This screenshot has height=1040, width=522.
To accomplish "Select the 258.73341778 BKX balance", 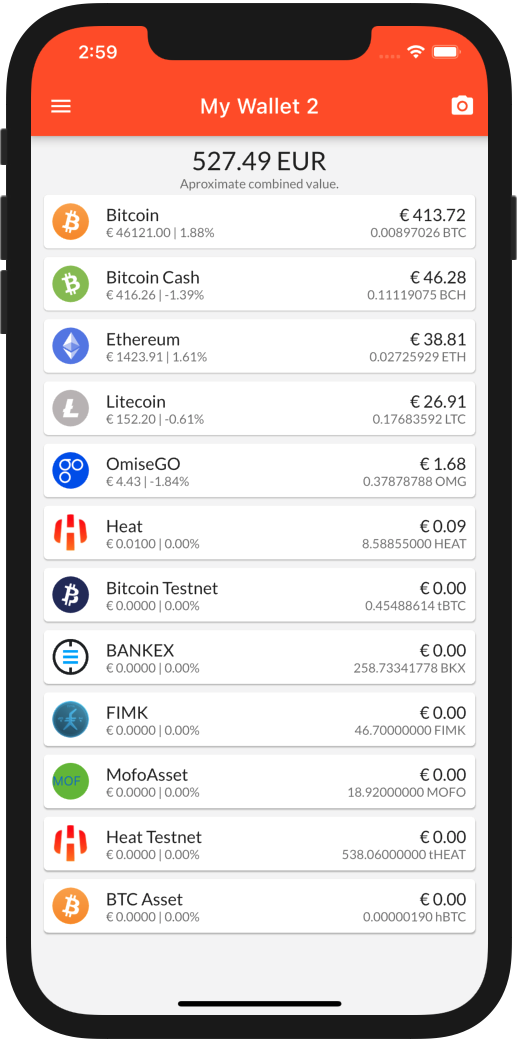I will [409, 668].
